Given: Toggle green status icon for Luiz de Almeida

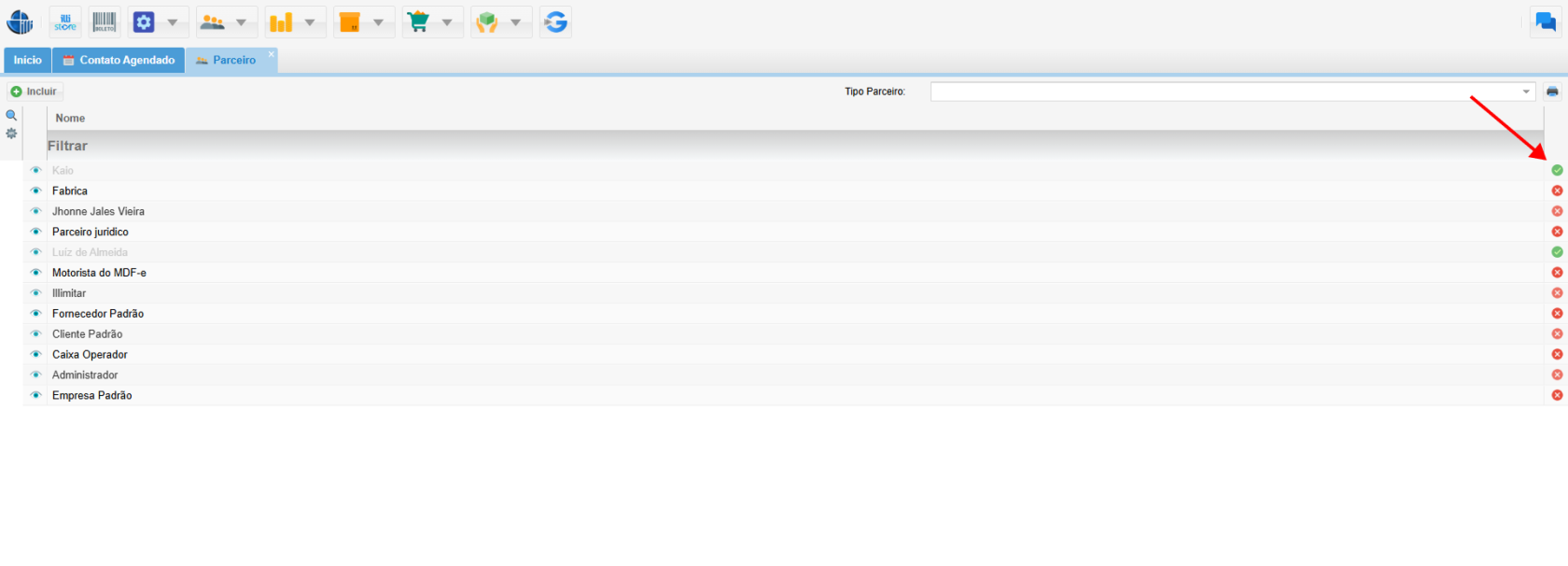Looking at the screenshot, I should click(x=1557, y=252).
